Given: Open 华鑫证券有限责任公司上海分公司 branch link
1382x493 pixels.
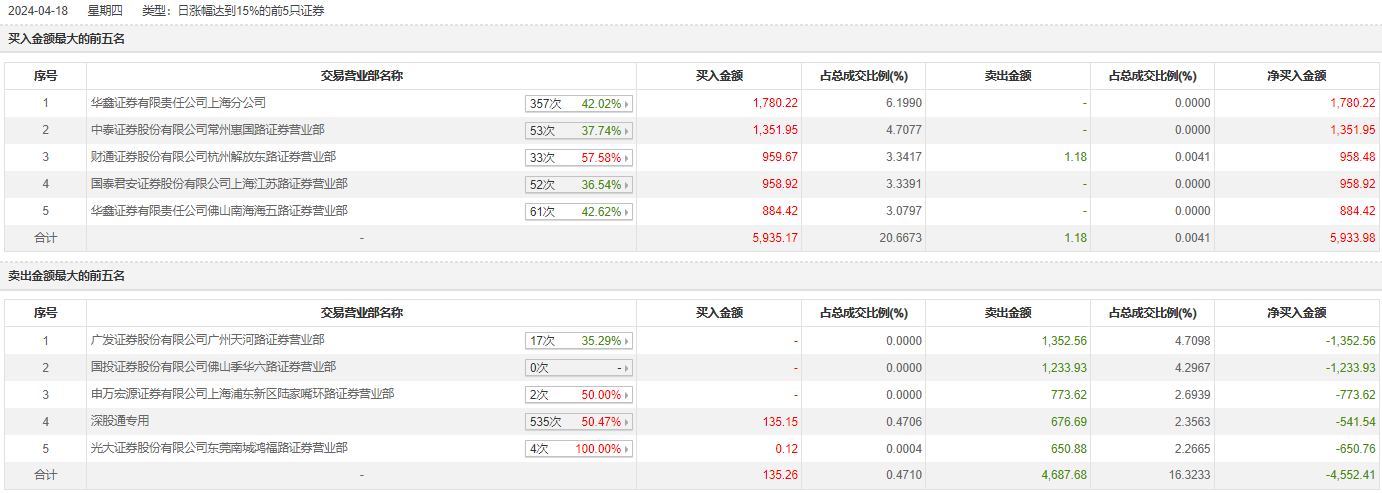Looking at the screenshot, I should click(178, 103).
